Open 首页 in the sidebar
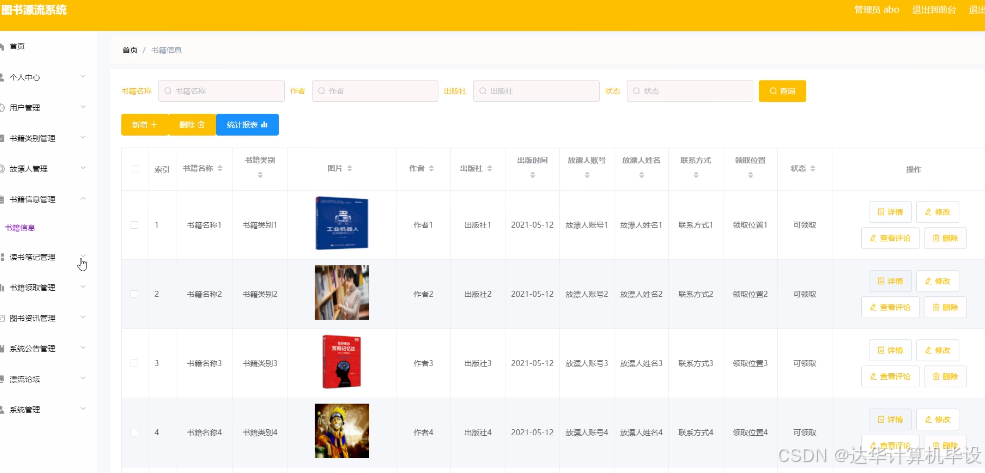The image size is (985, 473). tap(17, 46)
